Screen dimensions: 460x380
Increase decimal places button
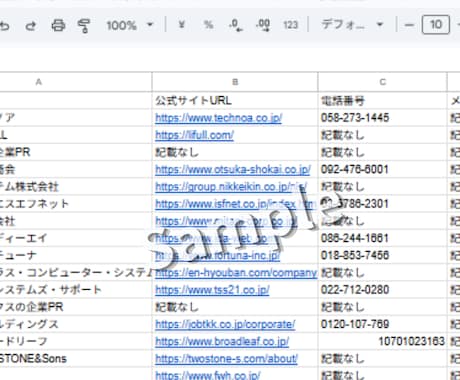point(263,25)
